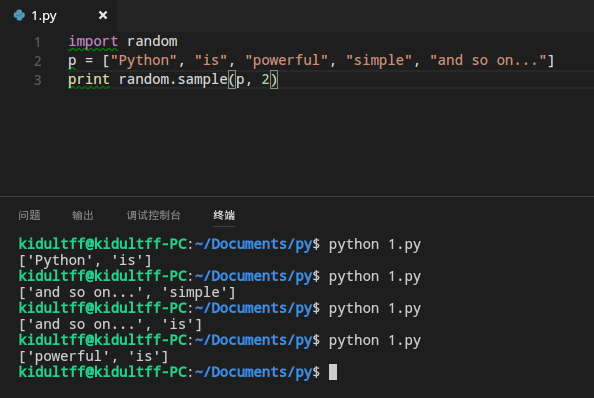Click the ['Python', 'is'] terminal output line

[x=85, y=261]
